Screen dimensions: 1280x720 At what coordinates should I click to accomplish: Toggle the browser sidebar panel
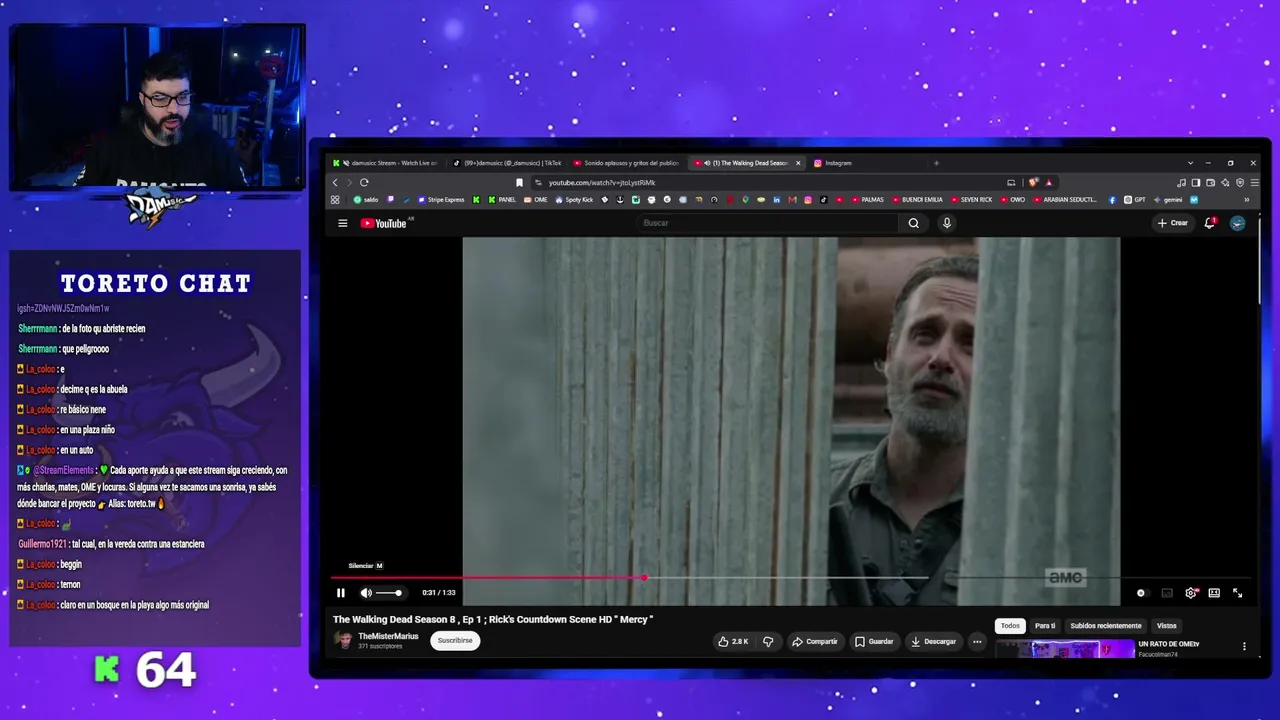pyautogui.click(x=1196, y=182)
